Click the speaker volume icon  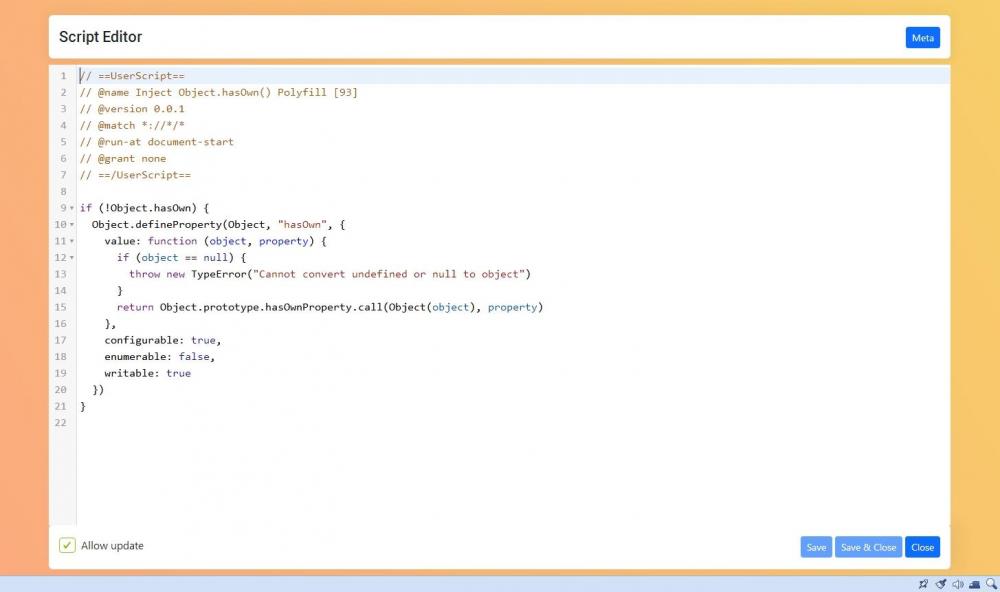point(957,584)
